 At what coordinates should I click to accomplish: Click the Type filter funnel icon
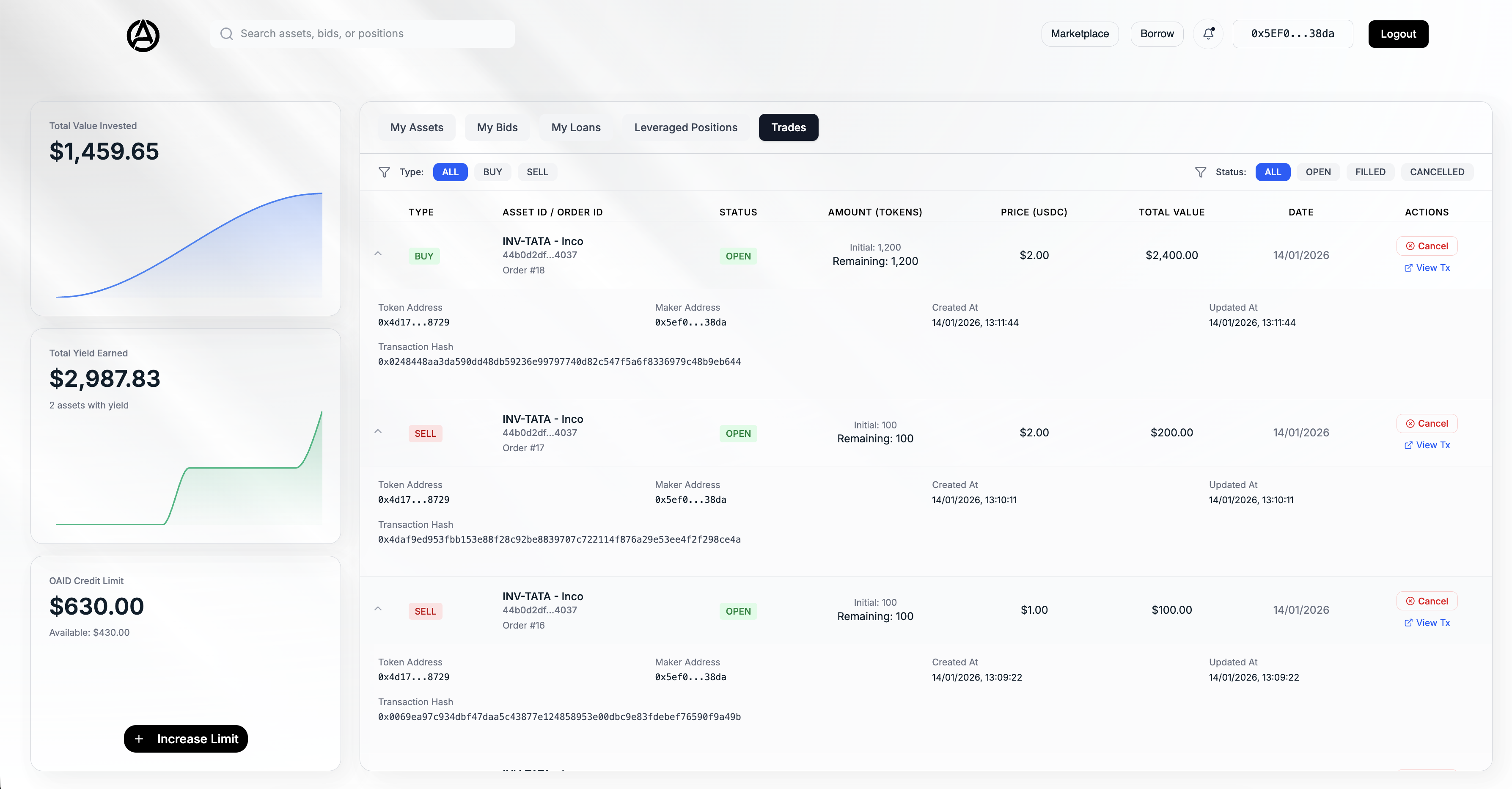point(384,172)
